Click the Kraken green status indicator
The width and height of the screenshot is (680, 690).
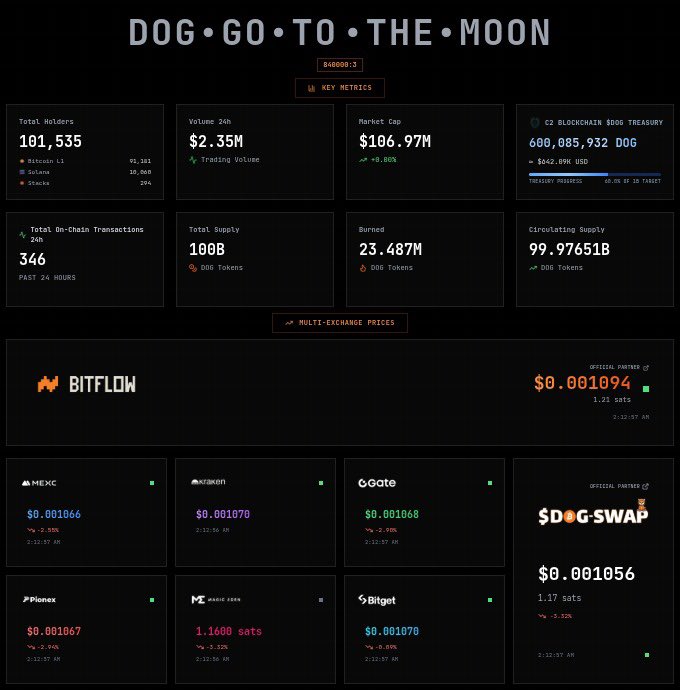[x=321, y=483]
